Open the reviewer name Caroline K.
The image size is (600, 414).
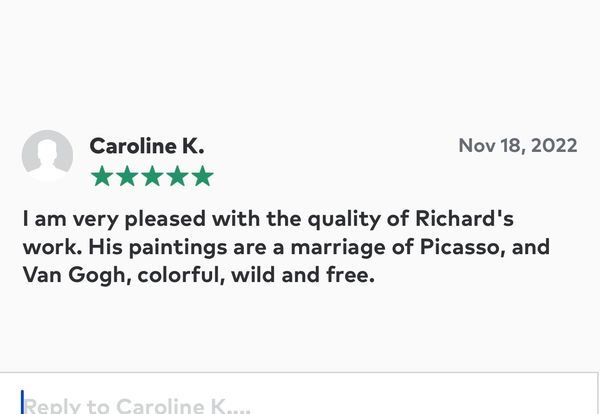point(147,146)
